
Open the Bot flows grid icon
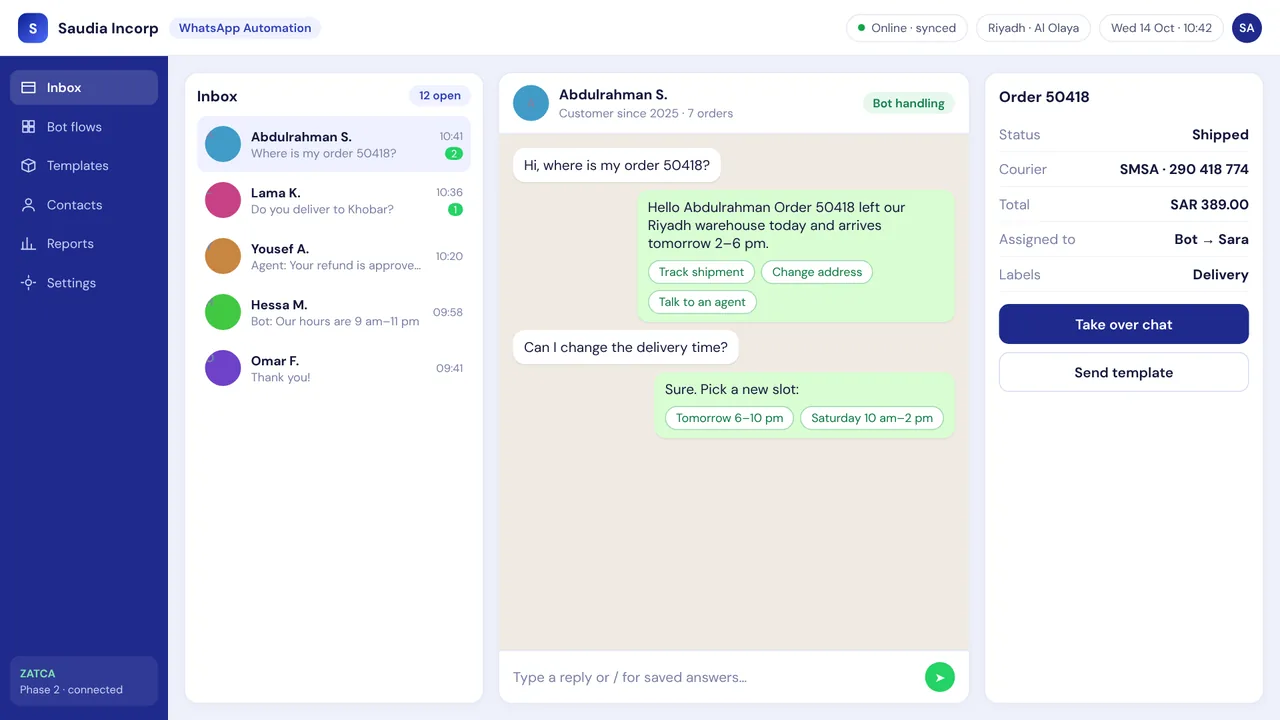coord(28,127)
